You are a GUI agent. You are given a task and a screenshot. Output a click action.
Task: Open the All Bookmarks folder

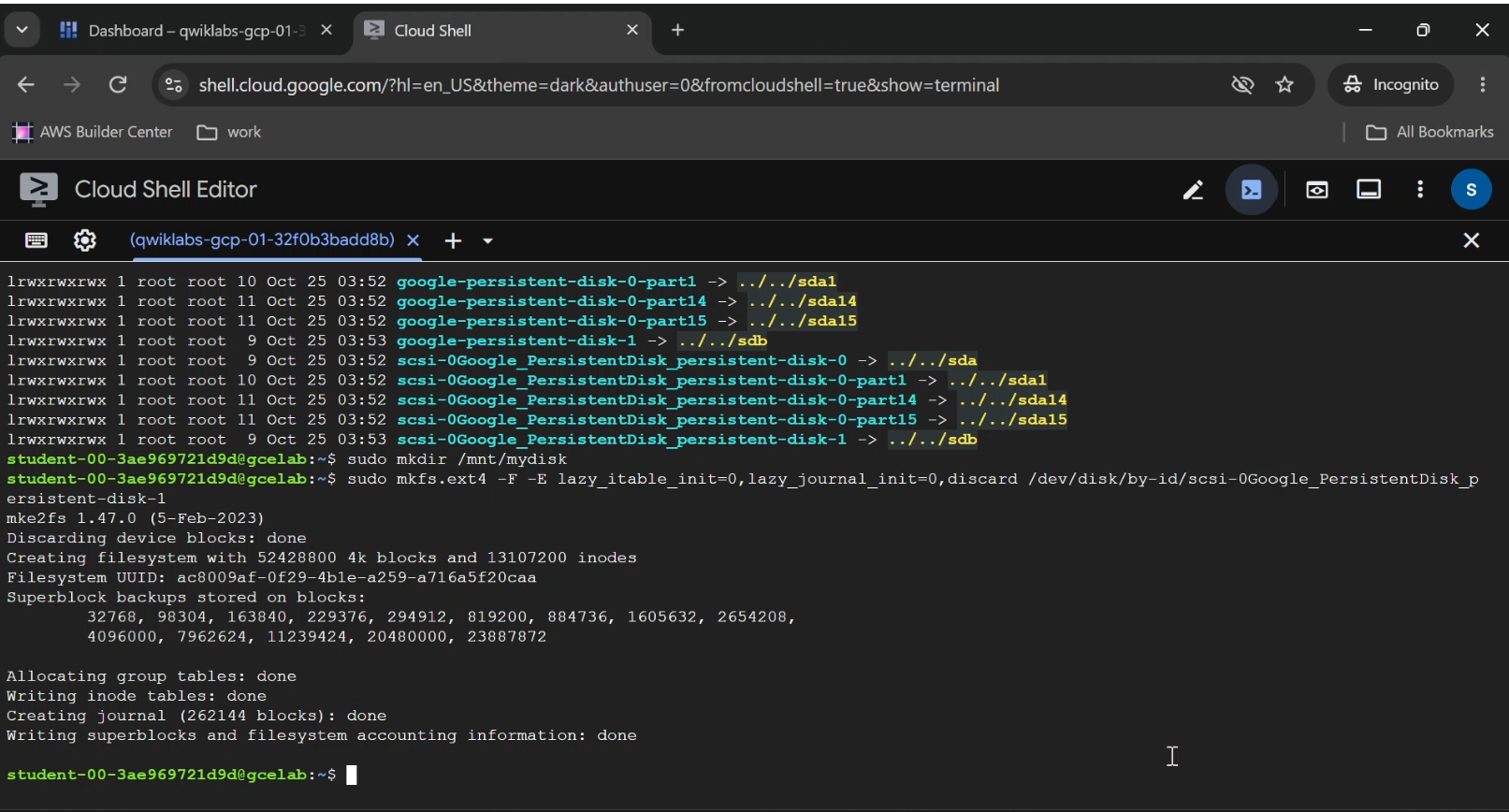pyautogui.click(x=1430, y=132)
